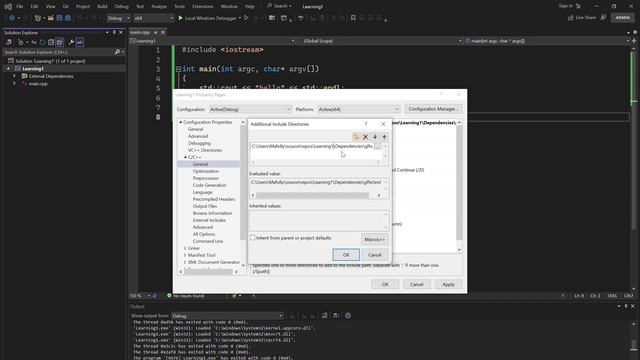The width and height of the screenshot is (640, 360).
Task: Click OK in Additional Include Directories dialog
Action: (346, 255)
